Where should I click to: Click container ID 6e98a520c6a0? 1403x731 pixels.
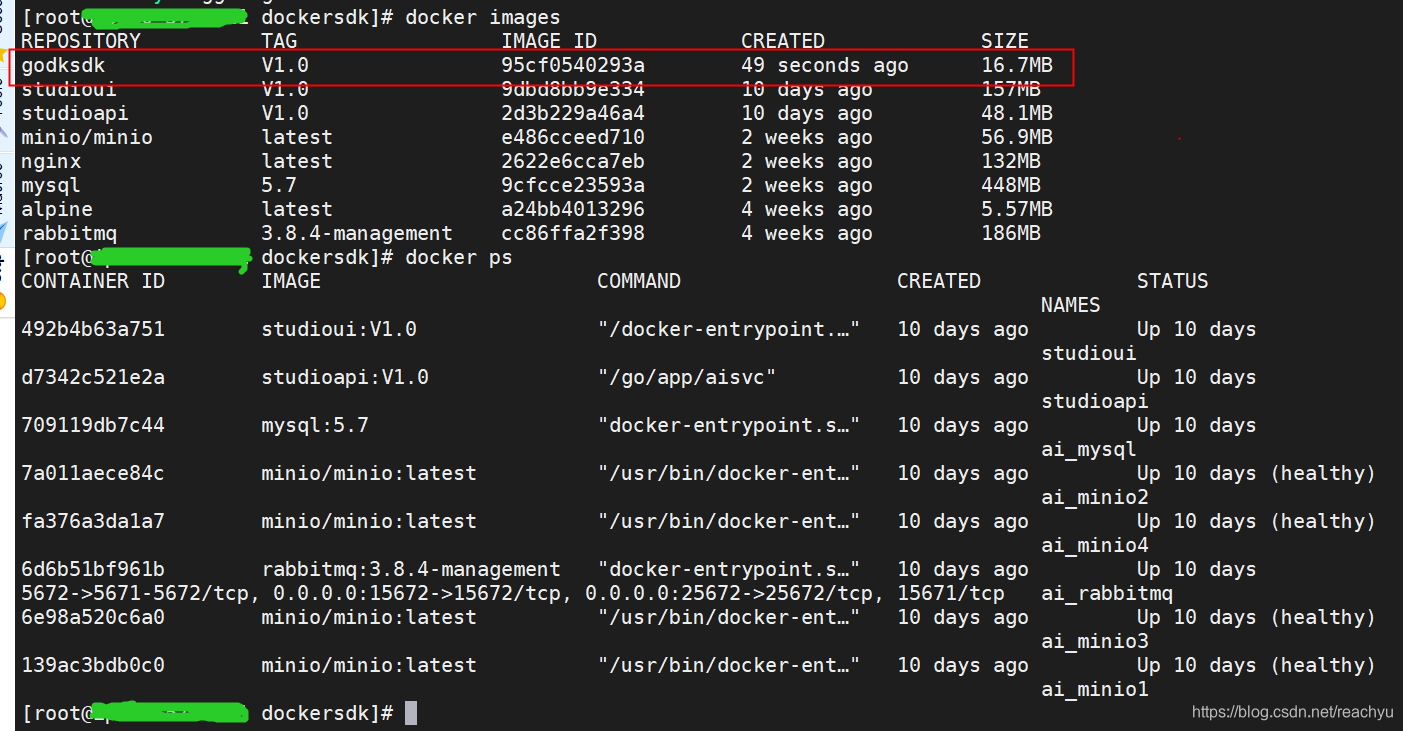click(93, 617)
